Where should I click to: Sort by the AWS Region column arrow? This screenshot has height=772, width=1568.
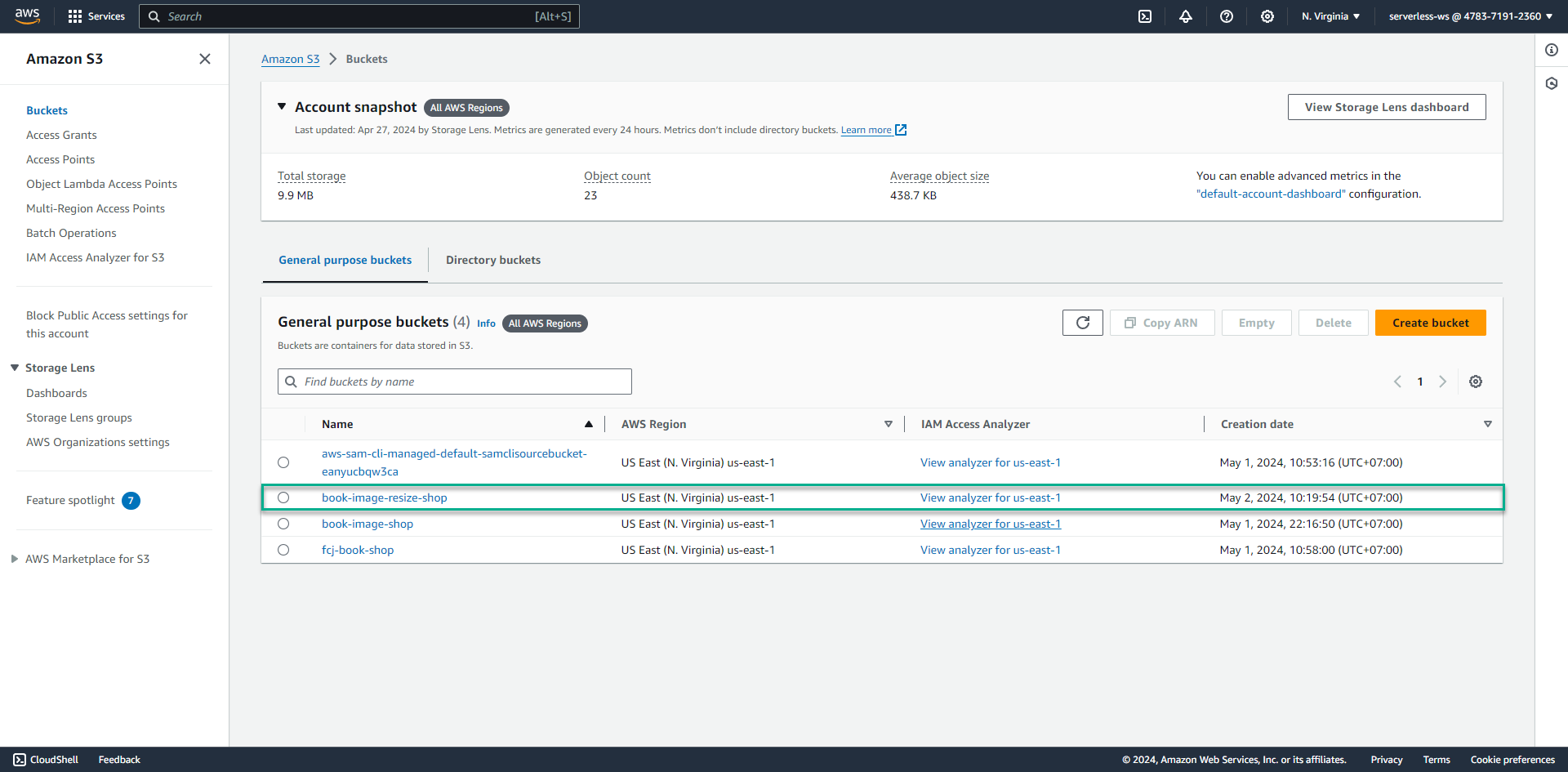click(889, 424)
